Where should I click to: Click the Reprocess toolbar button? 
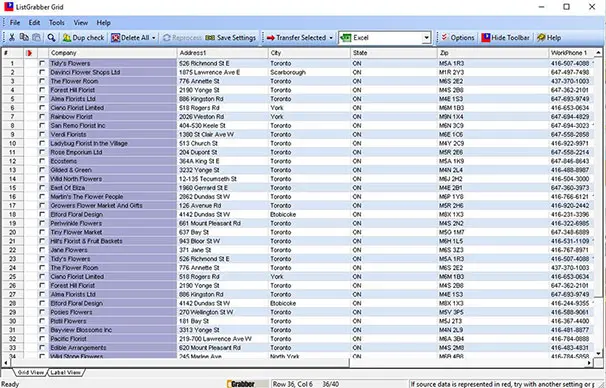tap(182, 37)
